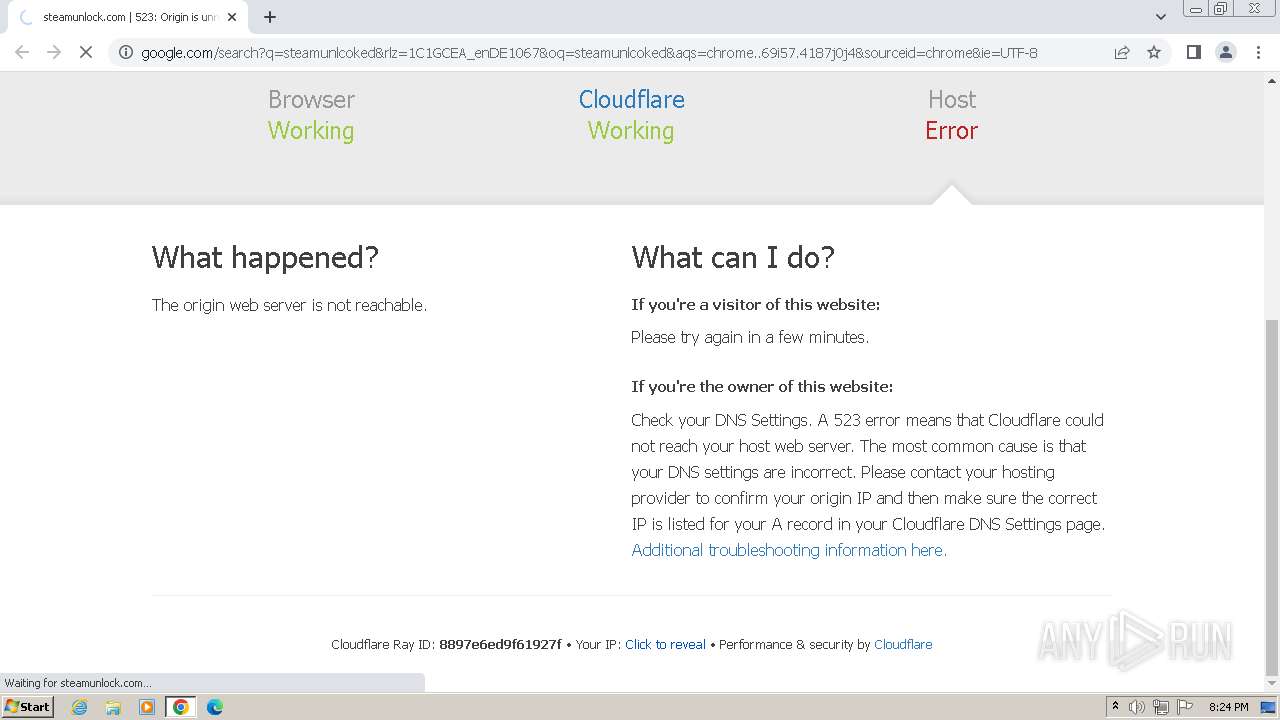This screenshot has width=1280, height=720.
Task: Share this page icon
Action: (1122, 53)
